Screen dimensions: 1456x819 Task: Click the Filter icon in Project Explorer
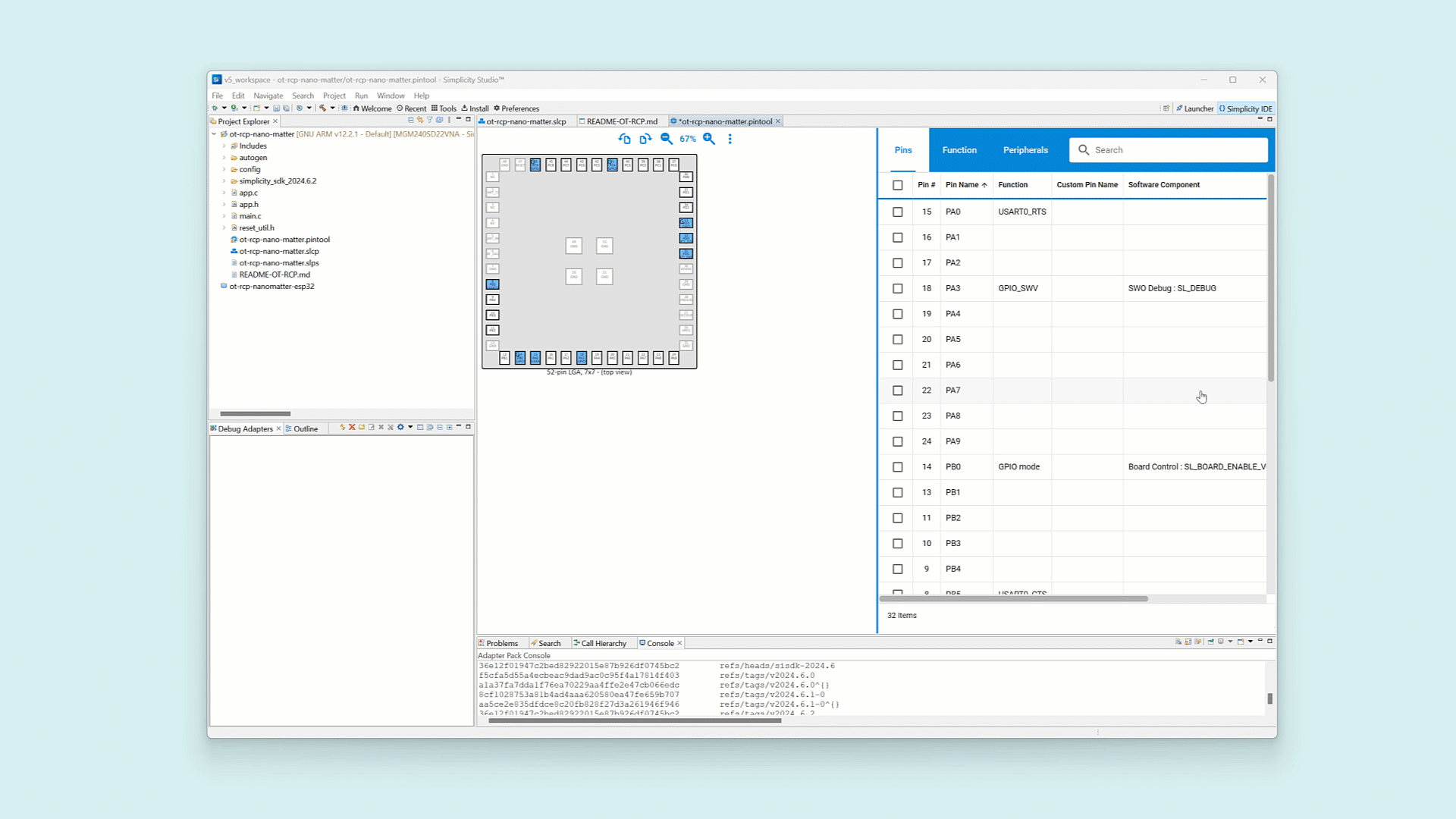point(430,121)
